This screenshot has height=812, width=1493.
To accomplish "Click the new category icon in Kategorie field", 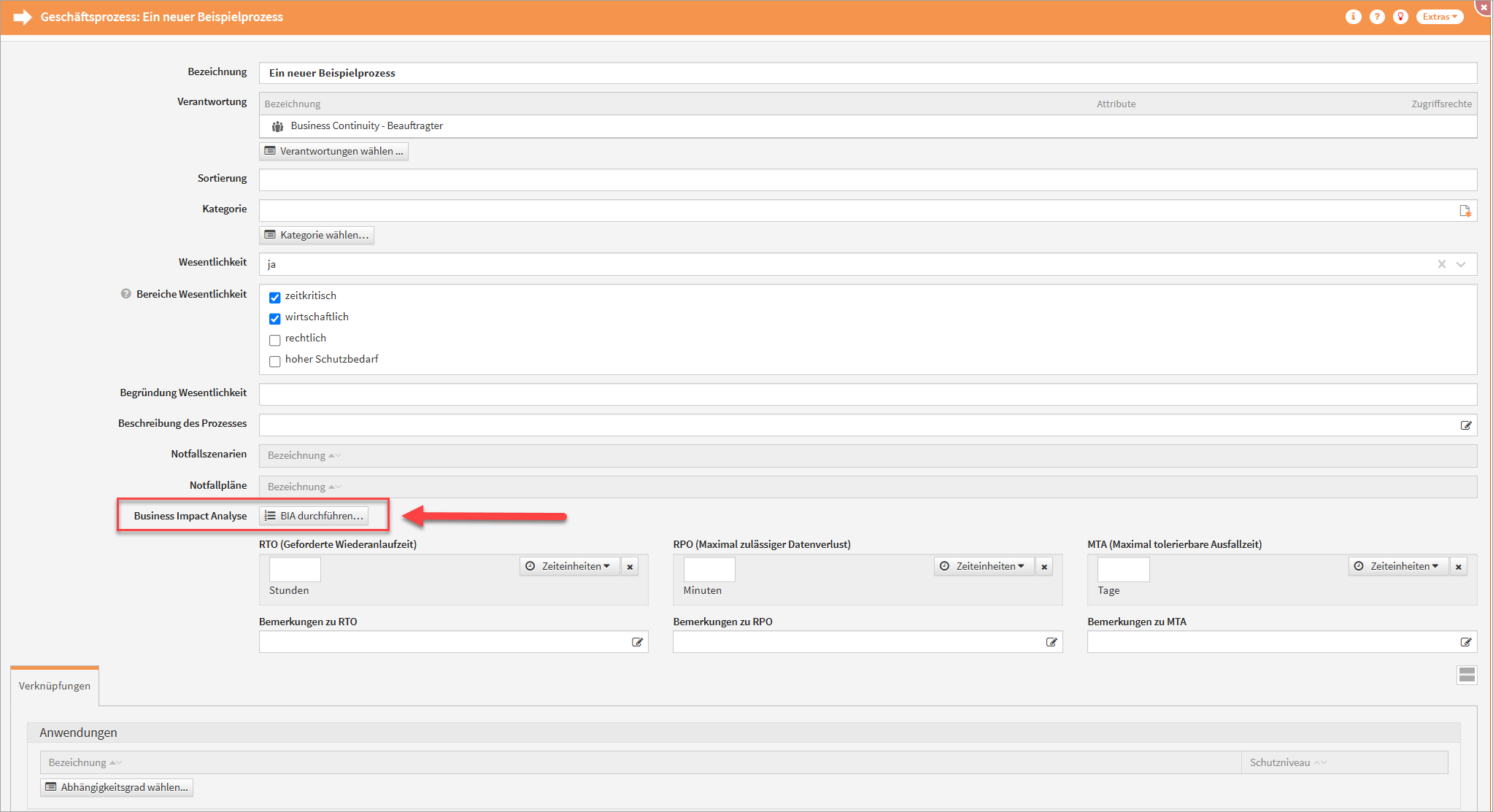I will [1465, 211].
